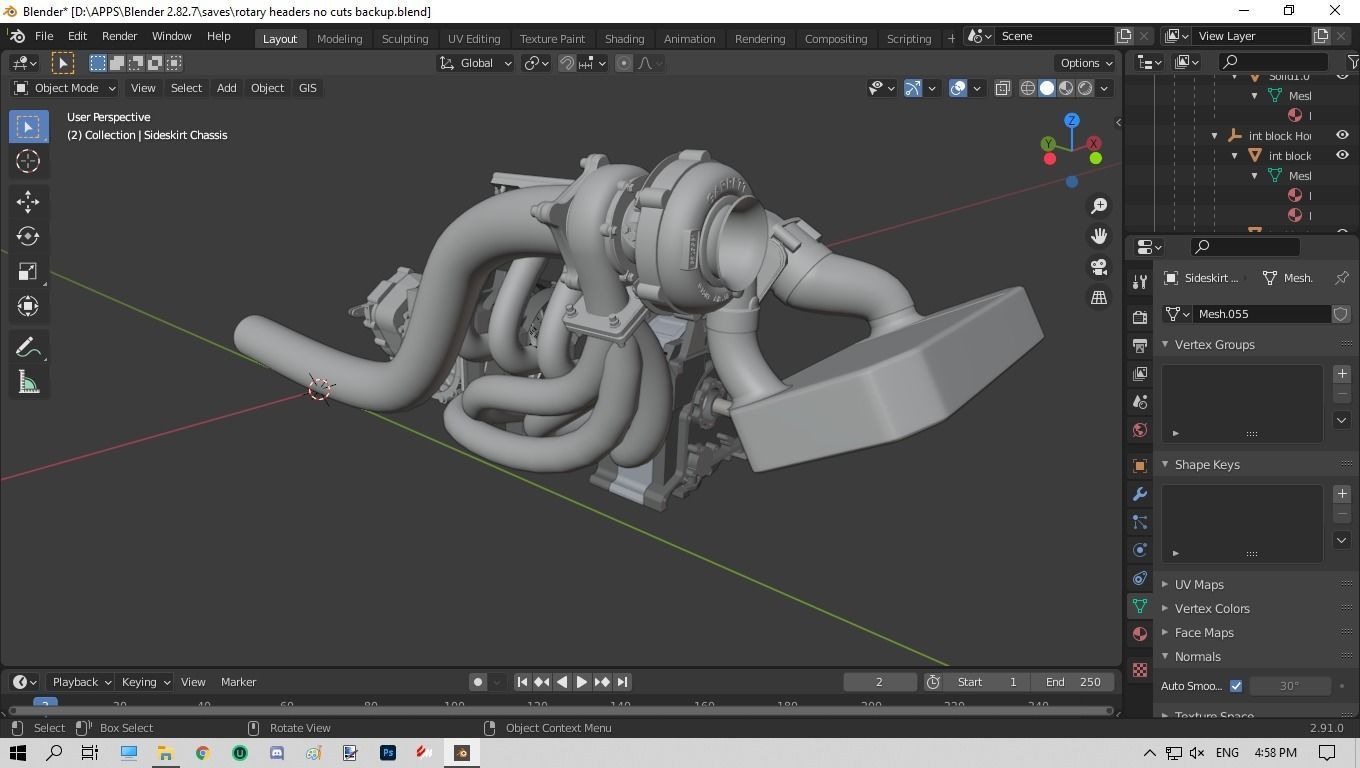Collapse the Shape Keys panel

(x=1207, y=464)
